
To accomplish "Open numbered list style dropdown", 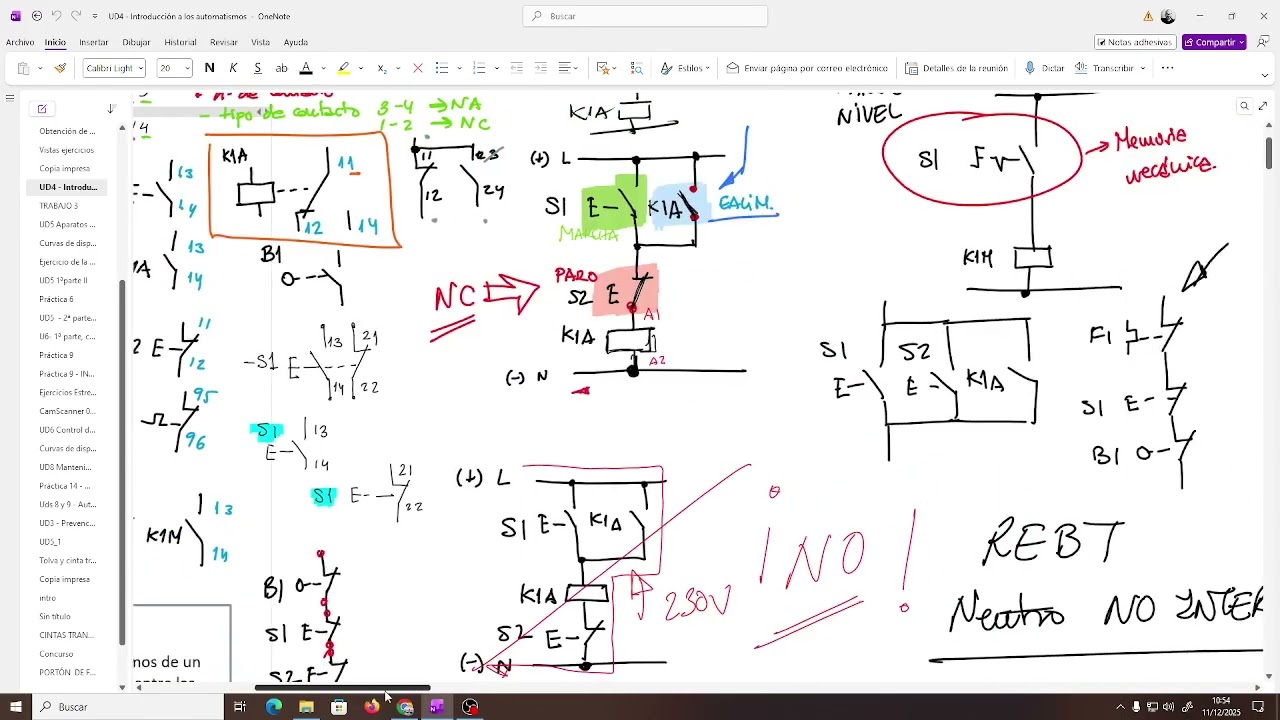I will [496, 68].
